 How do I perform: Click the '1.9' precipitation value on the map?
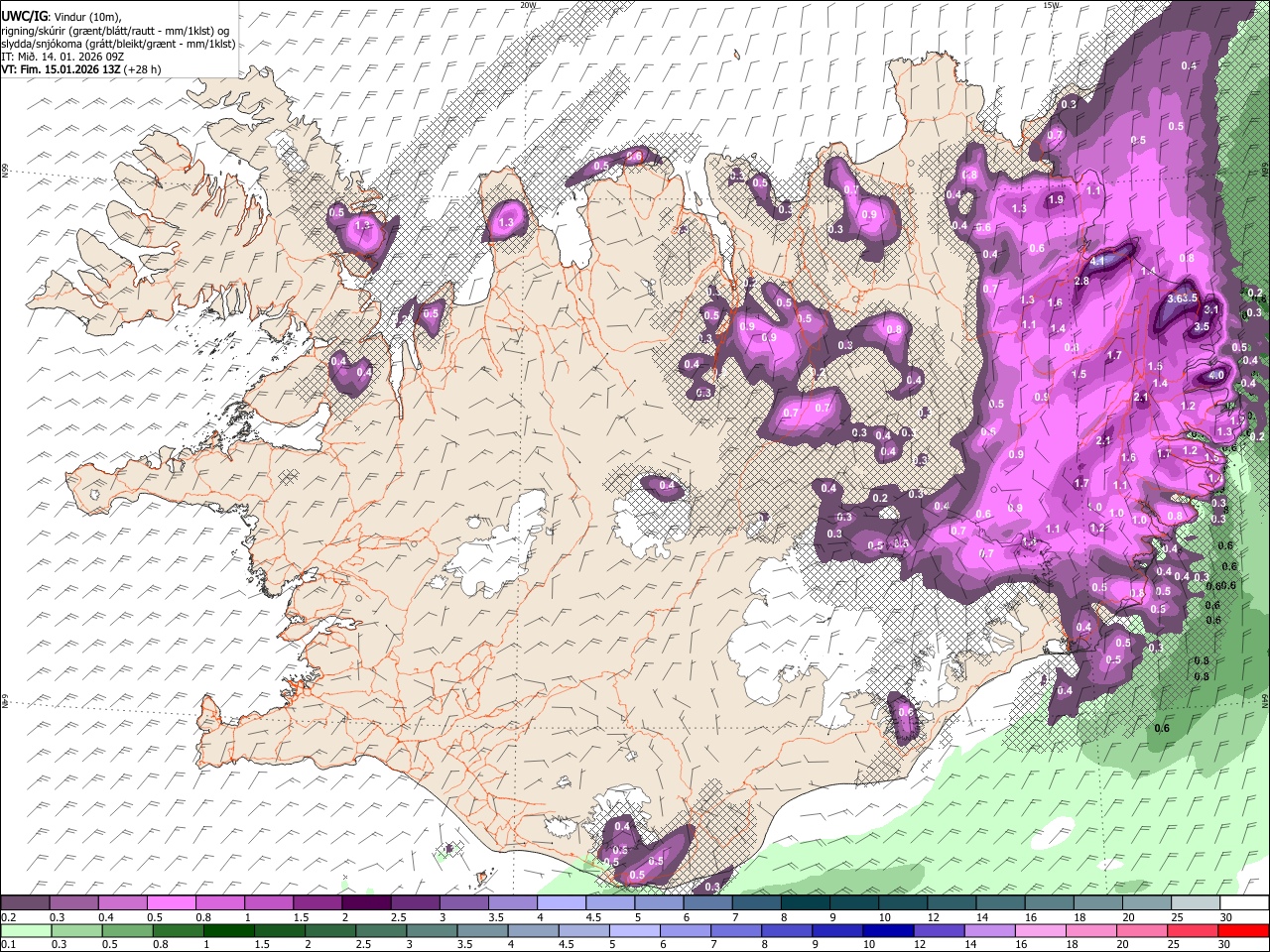click(x=1056, y=199)
